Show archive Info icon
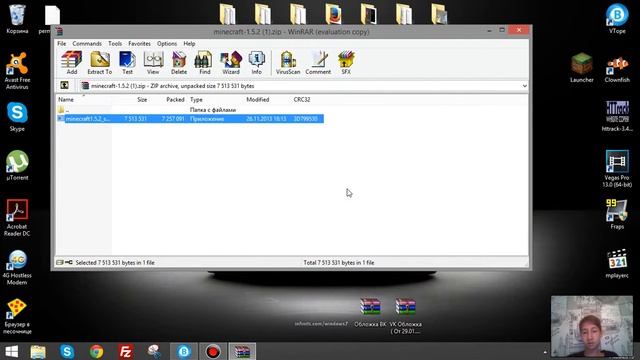 (256, 63)
